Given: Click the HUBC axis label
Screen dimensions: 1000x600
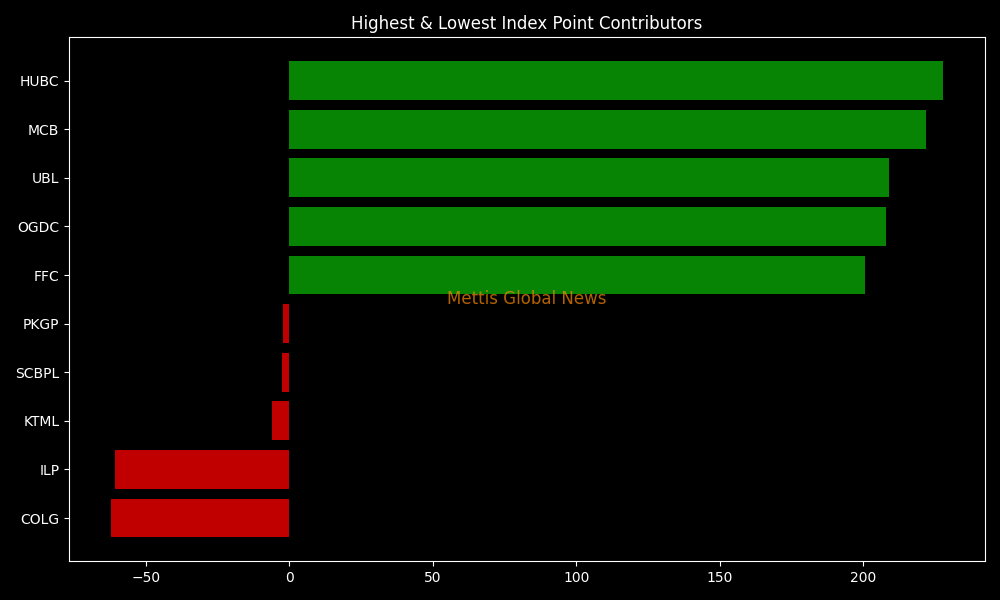Looking at the screenshot, I should click(x=39, y=82).
